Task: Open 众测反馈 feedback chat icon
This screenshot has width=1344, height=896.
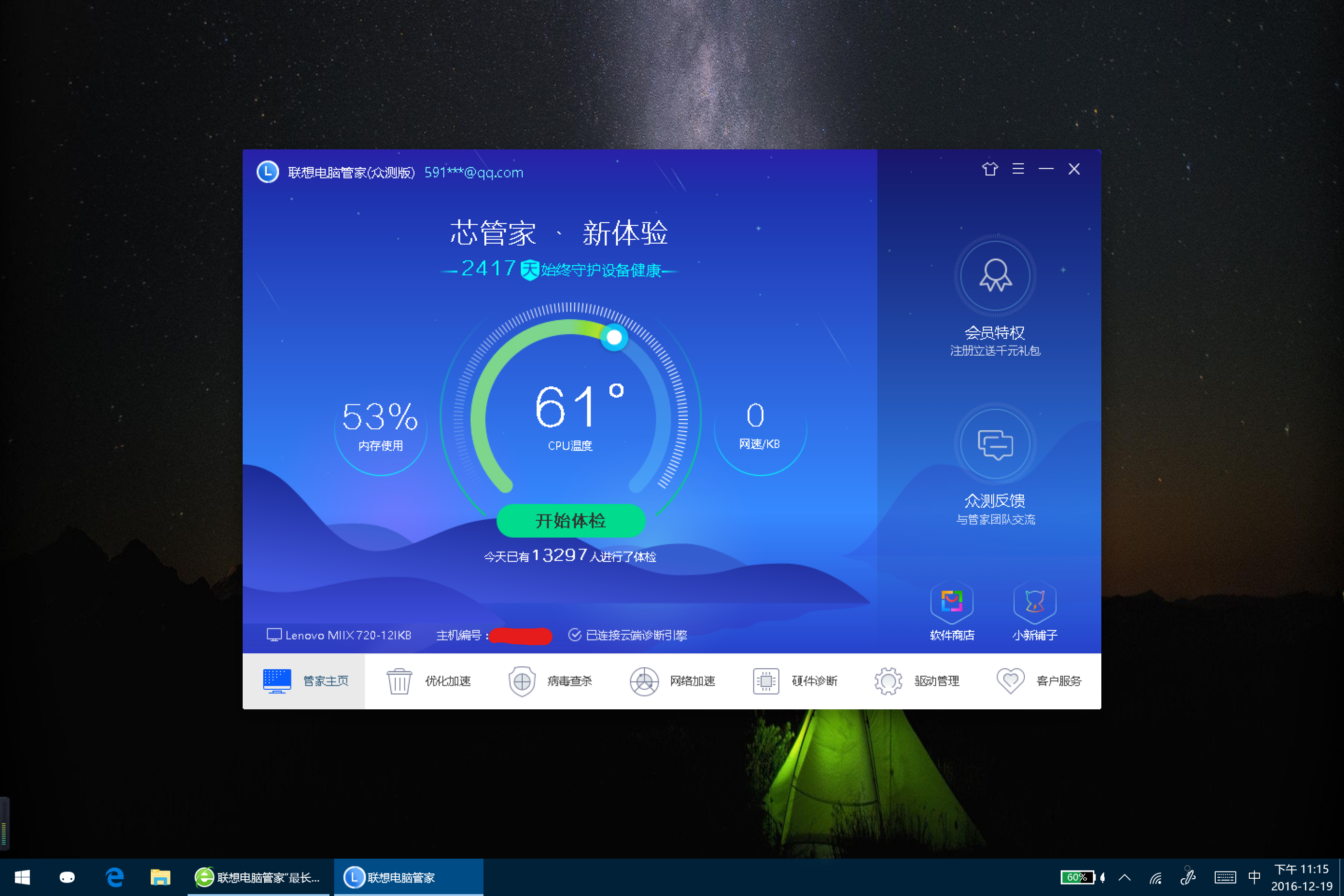Action: [x=995, y=445]
